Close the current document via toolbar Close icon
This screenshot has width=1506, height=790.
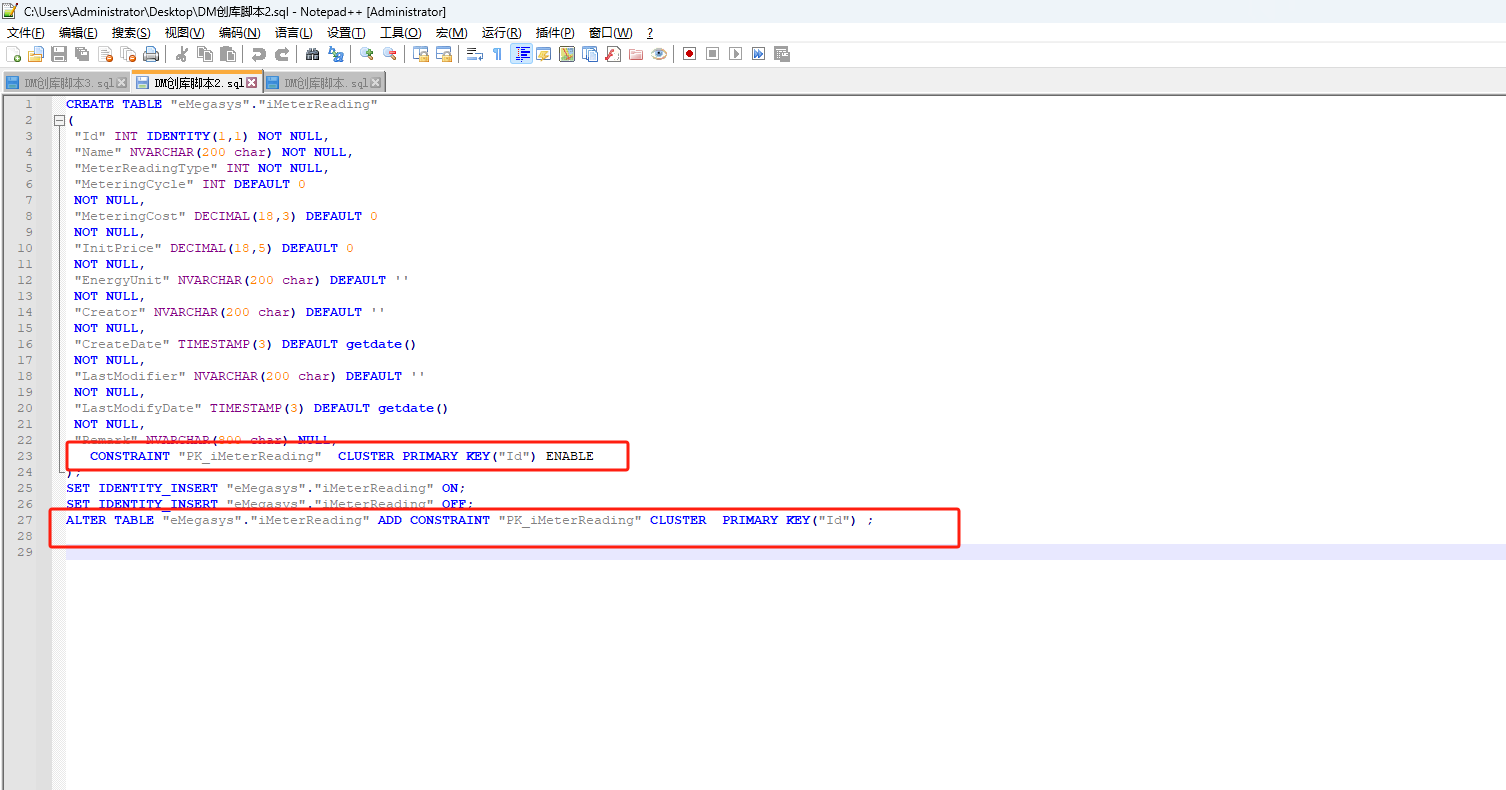coord(105,54)
